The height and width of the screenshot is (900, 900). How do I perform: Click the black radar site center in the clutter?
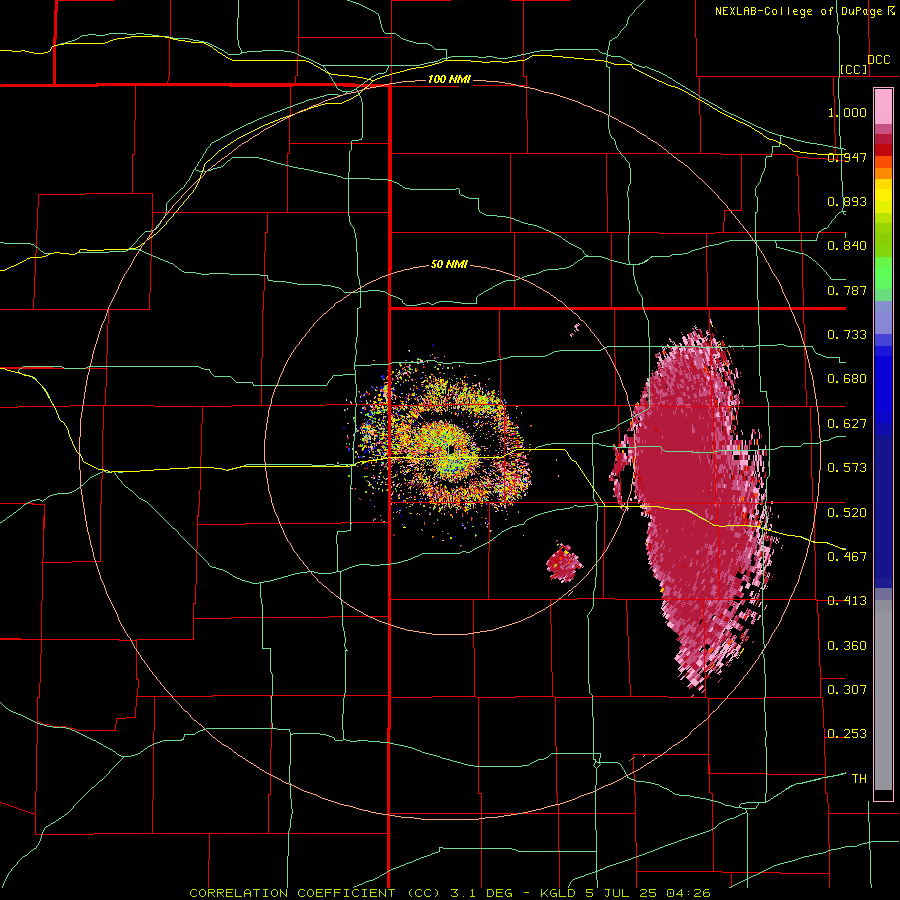tap(452, 448)
